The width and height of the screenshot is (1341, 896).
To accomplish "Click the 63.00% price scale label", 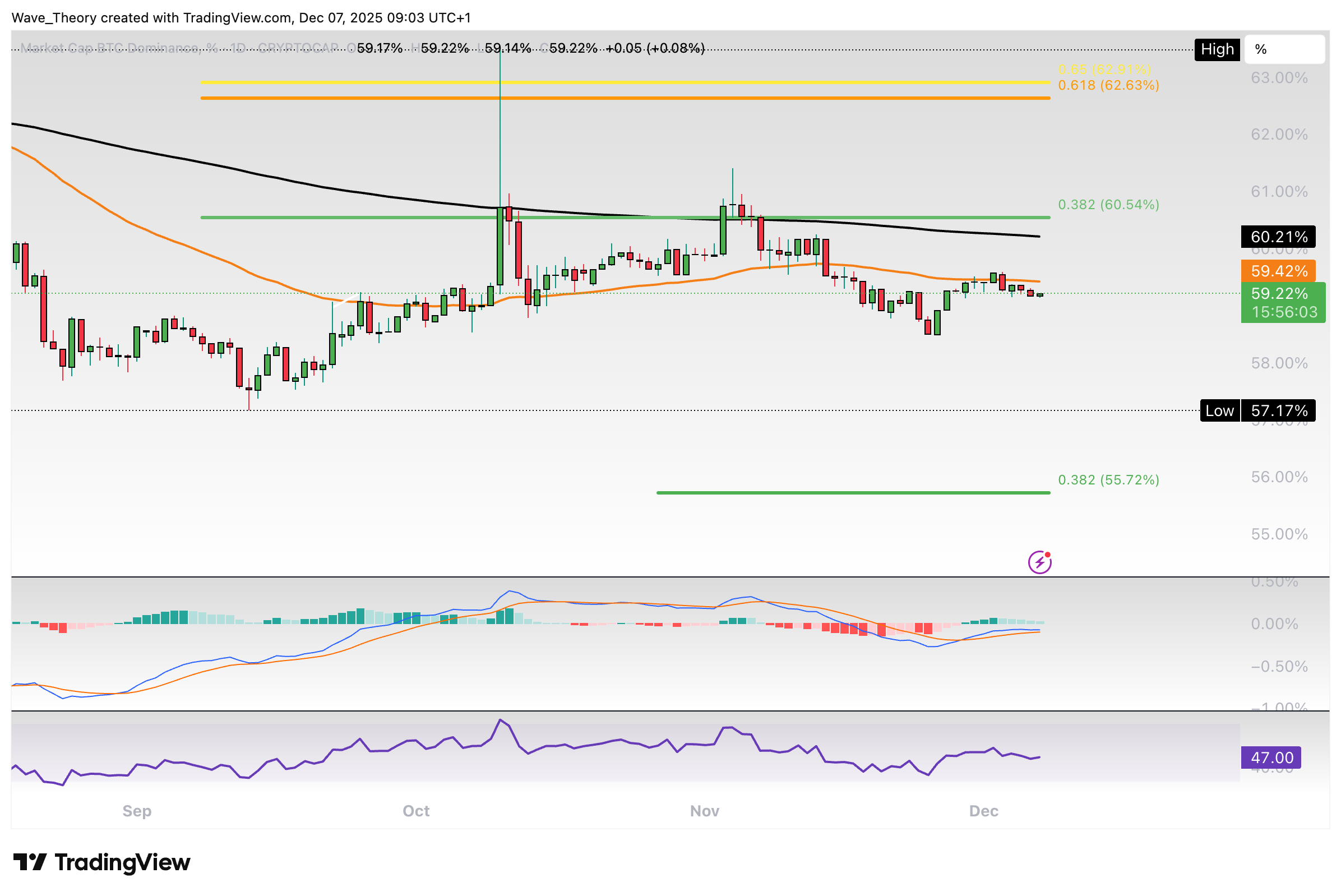I will point(1279,78).
